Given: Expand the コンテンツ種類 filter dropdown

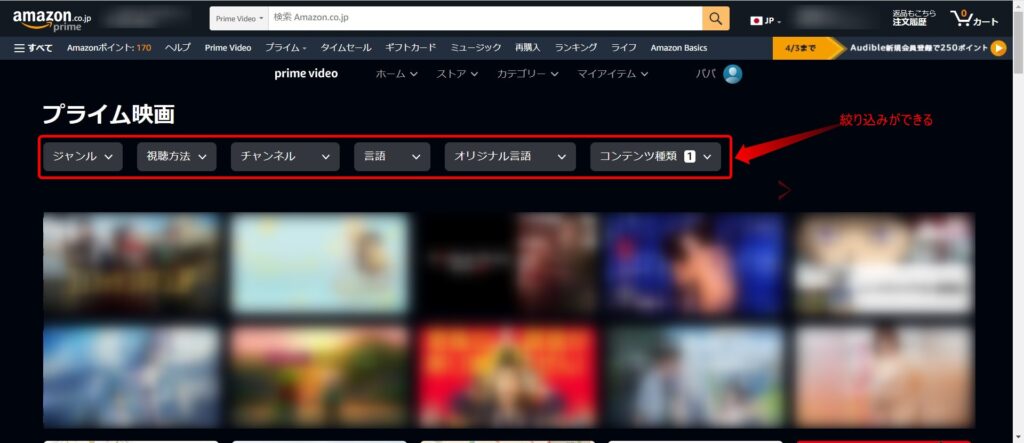Looking at the screenshot, I should (655, 157).
